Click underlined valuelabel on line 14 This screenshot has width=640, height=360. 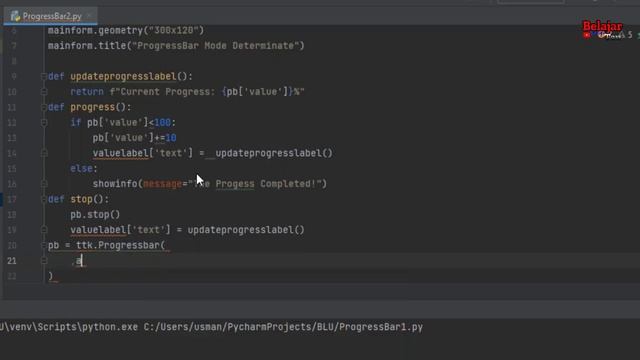(x=120, y=153)
